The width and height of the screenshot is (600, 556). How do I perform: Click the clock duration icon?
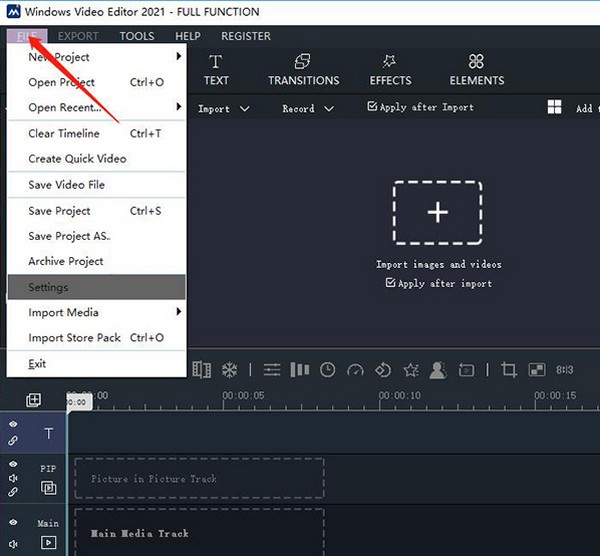point(327,370)
